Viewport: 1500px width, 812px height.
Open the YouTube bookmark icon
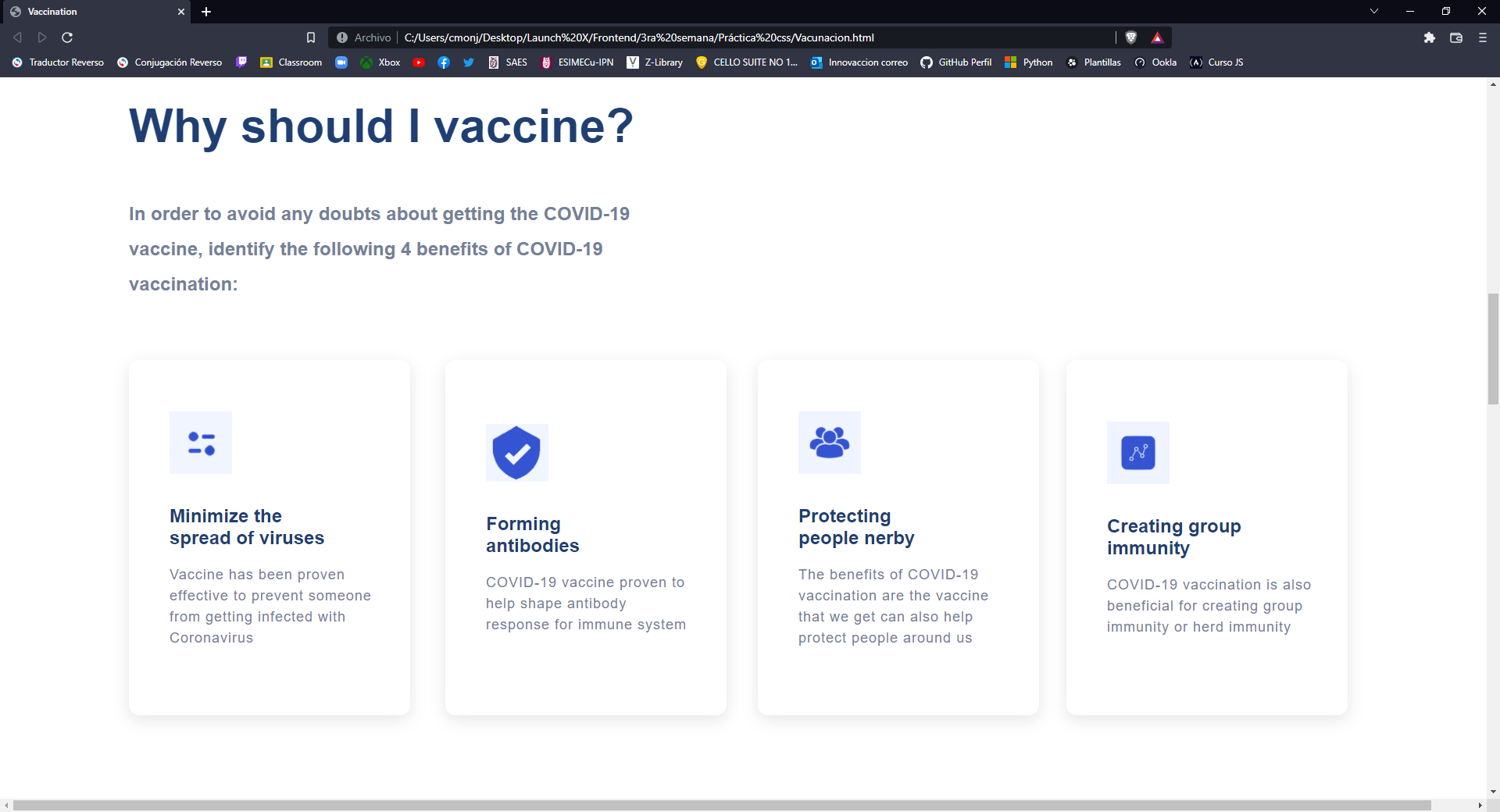point(419,62)
